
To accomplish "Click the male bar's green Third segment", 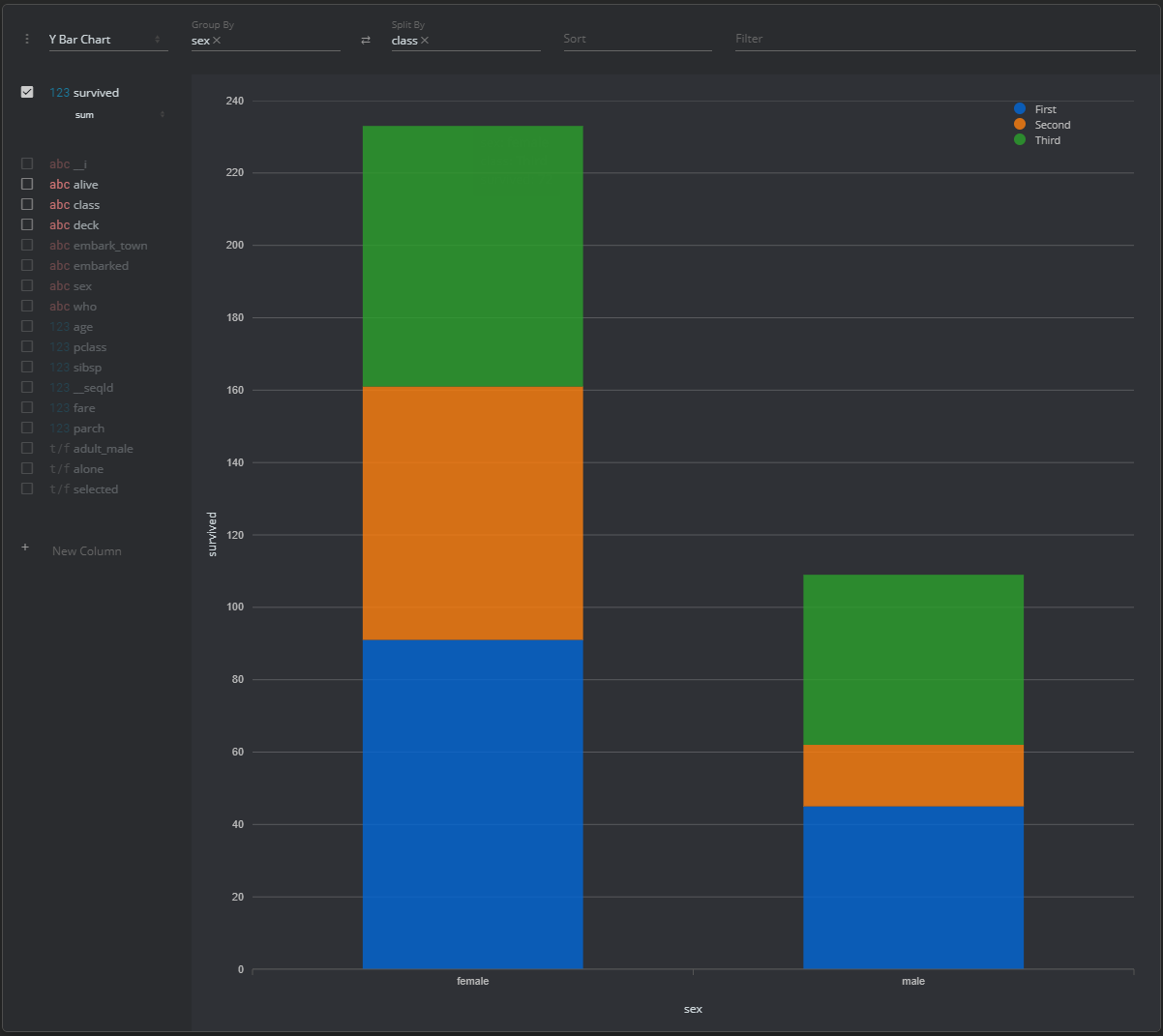I will point(913,660).
